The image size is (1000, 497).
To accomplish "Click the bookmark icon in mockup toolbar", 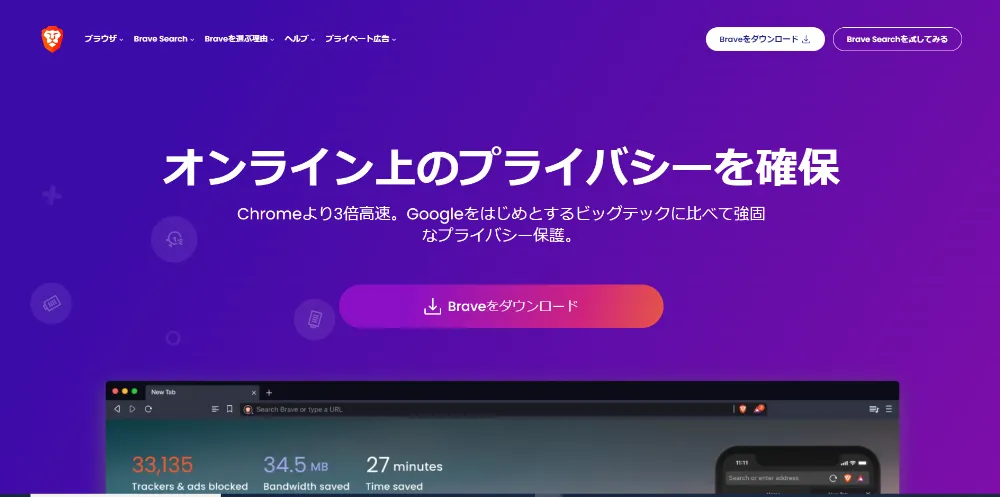I will [x=230, y=409].
